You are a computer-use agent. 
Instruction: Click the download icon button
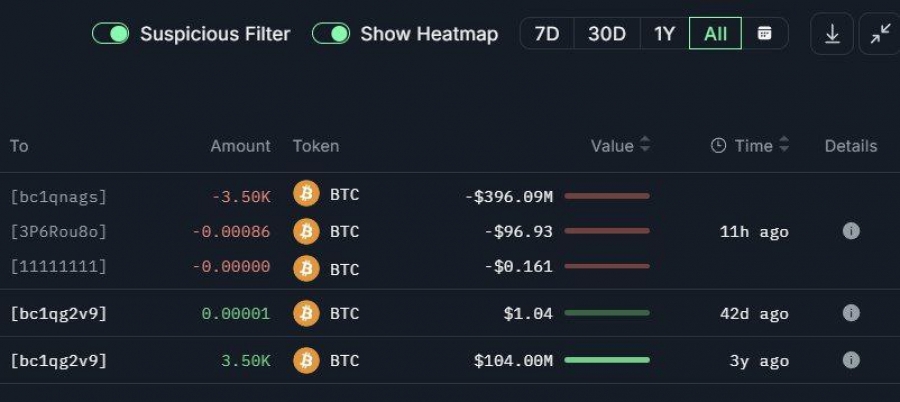(832, 34)
